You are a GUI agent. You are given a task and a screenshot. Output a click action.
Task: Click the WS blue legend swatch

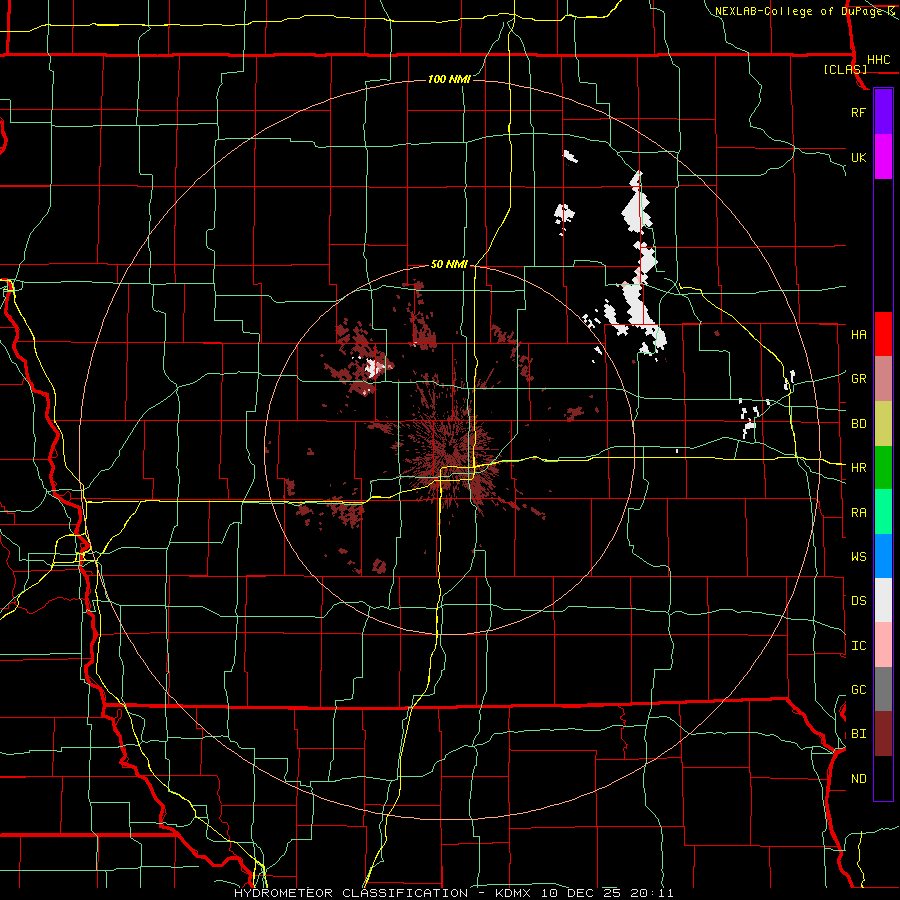point(883,556)
